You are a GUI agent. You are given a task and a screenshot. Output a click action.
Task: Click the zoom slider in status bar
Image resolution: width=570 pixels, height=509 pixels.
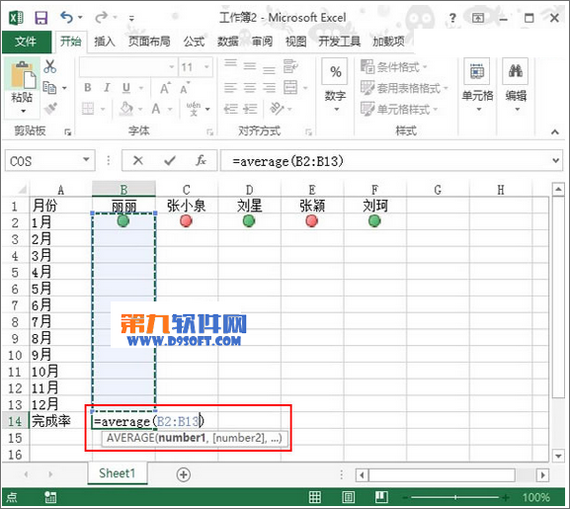point(455,497)
